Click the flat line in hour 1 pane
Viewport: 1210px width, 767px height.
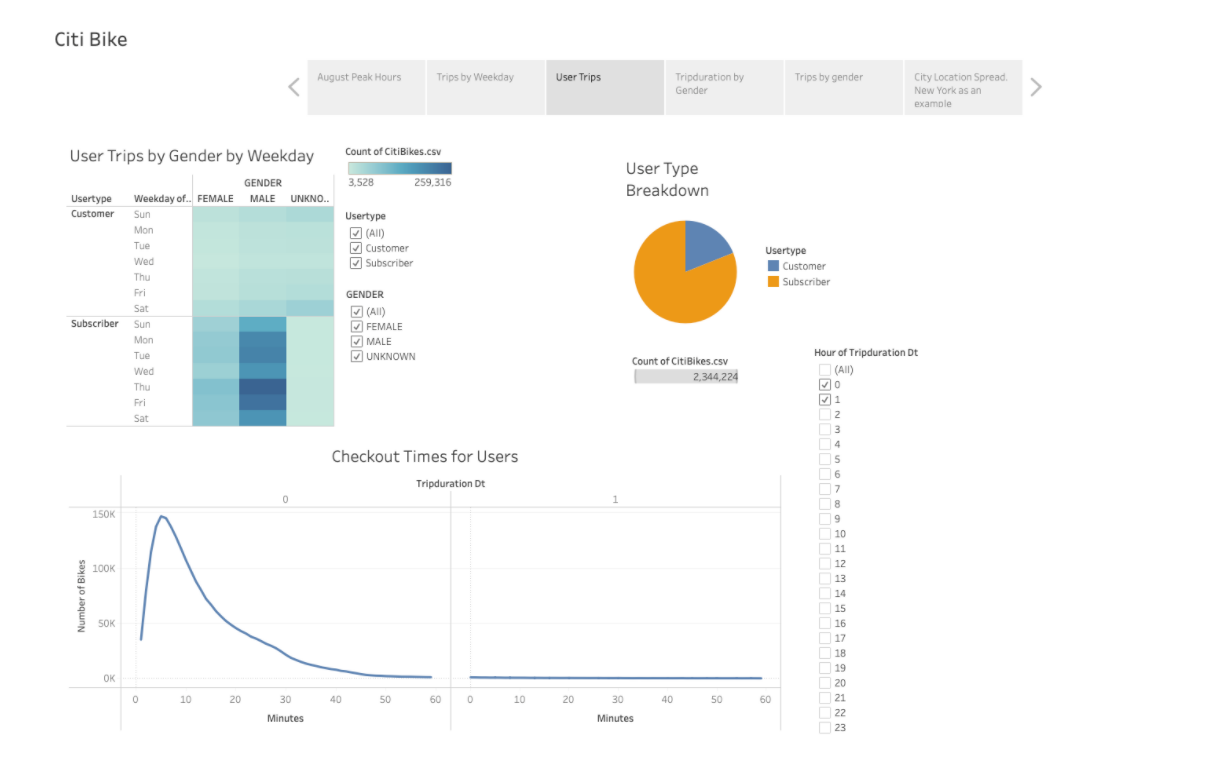tap(615, 678)
